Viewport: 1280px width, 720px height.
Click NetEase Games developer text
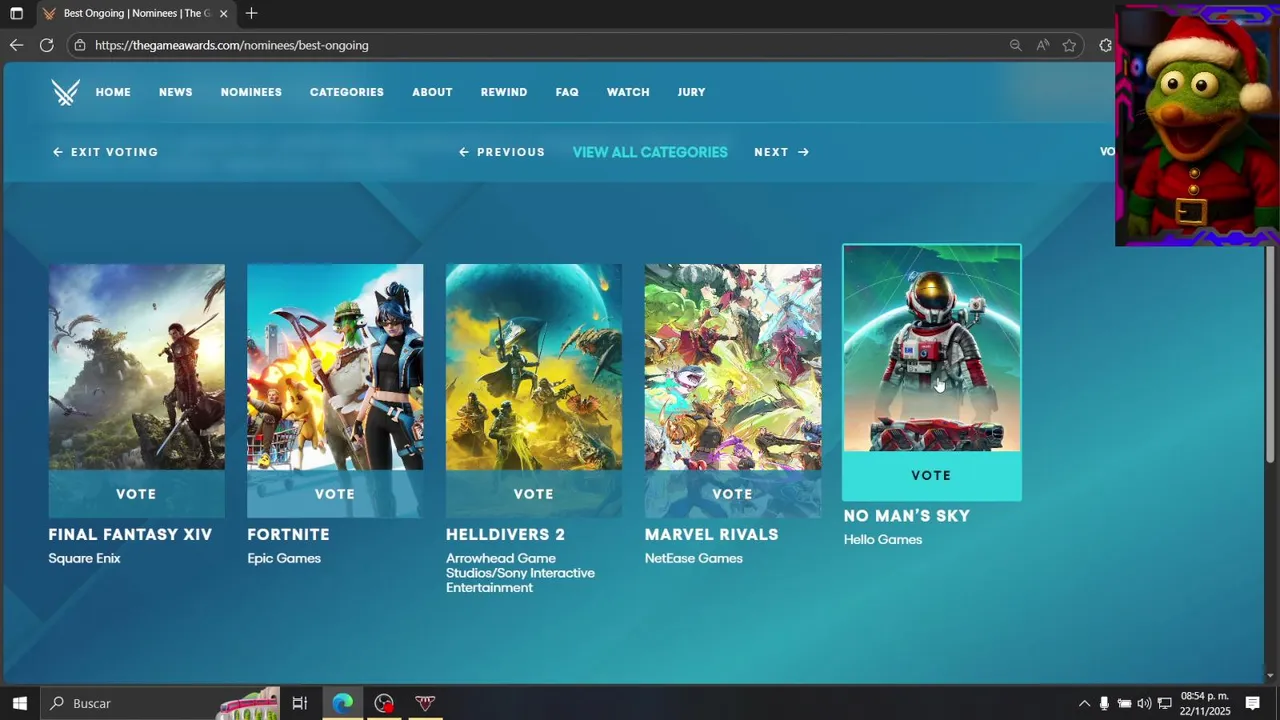coord(694,558)
